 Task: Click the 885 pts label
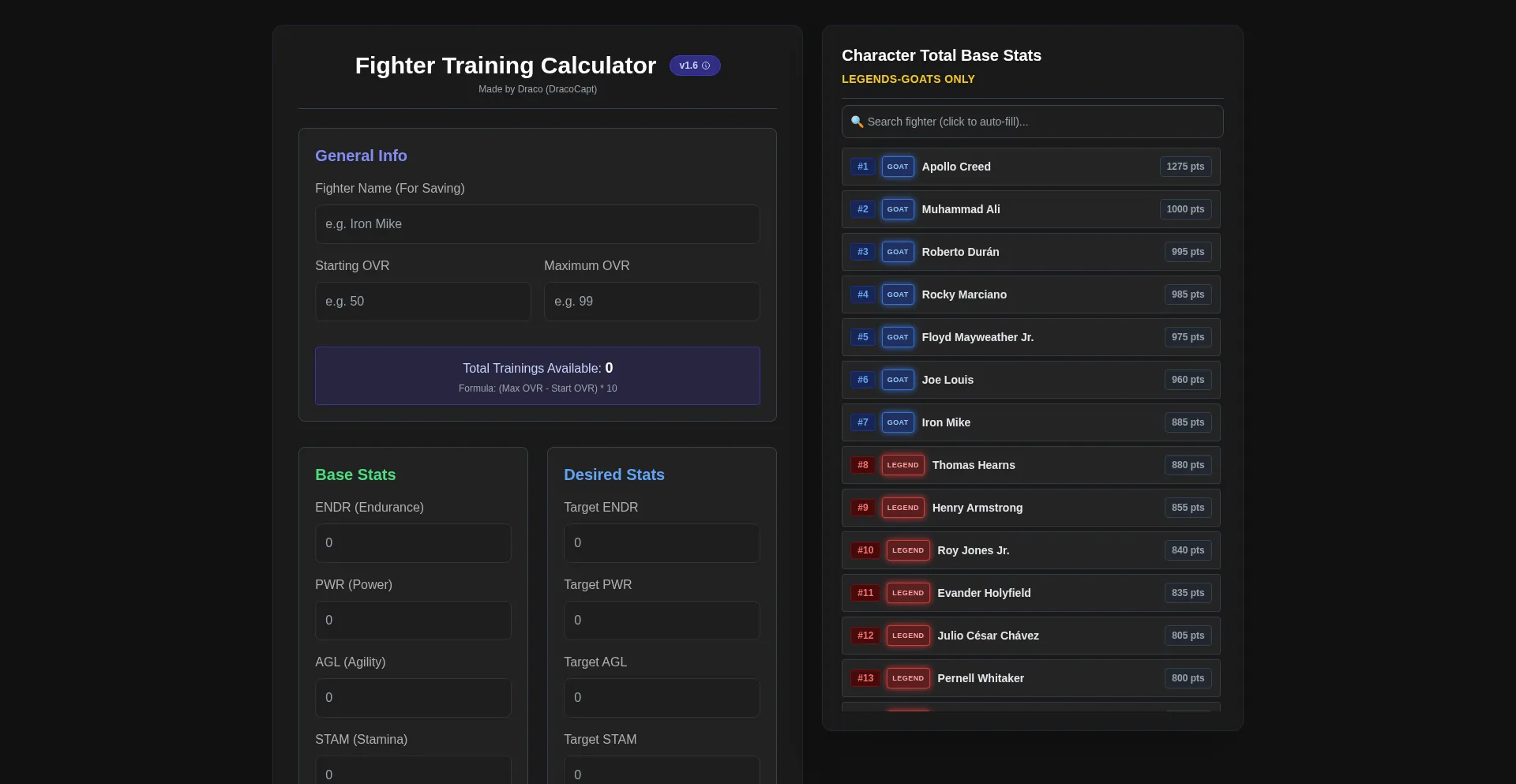pyautogui.click(x=1188, y=422)
